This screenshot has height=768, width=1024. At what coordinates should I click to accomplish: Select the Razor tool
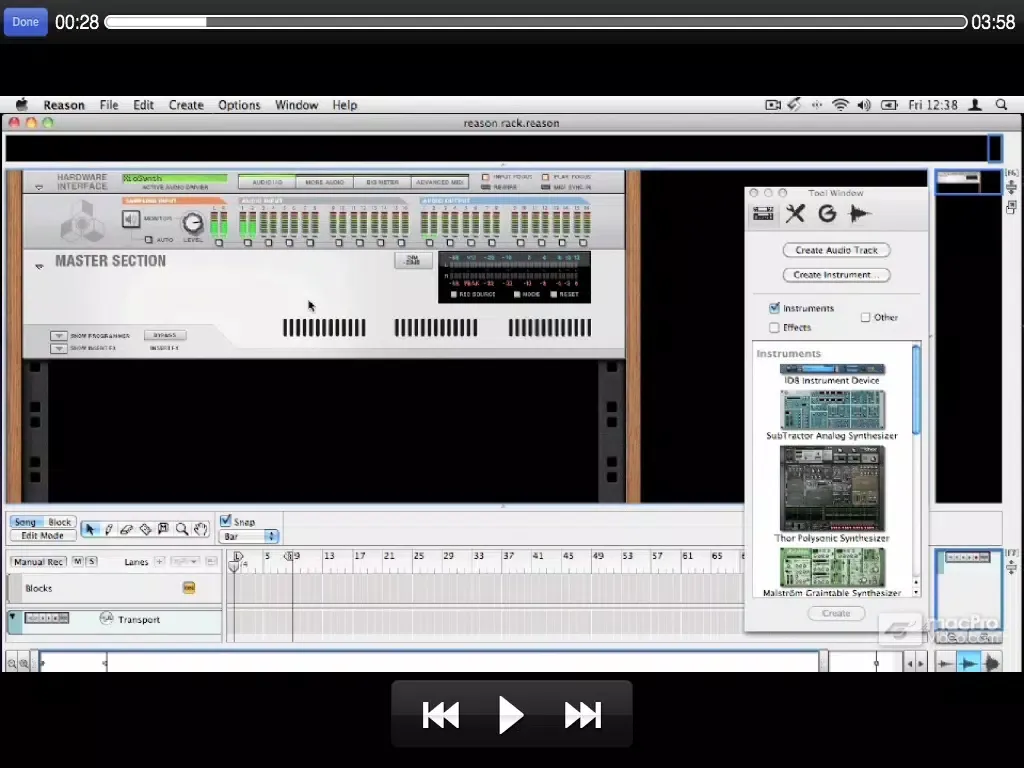(145, 529)
